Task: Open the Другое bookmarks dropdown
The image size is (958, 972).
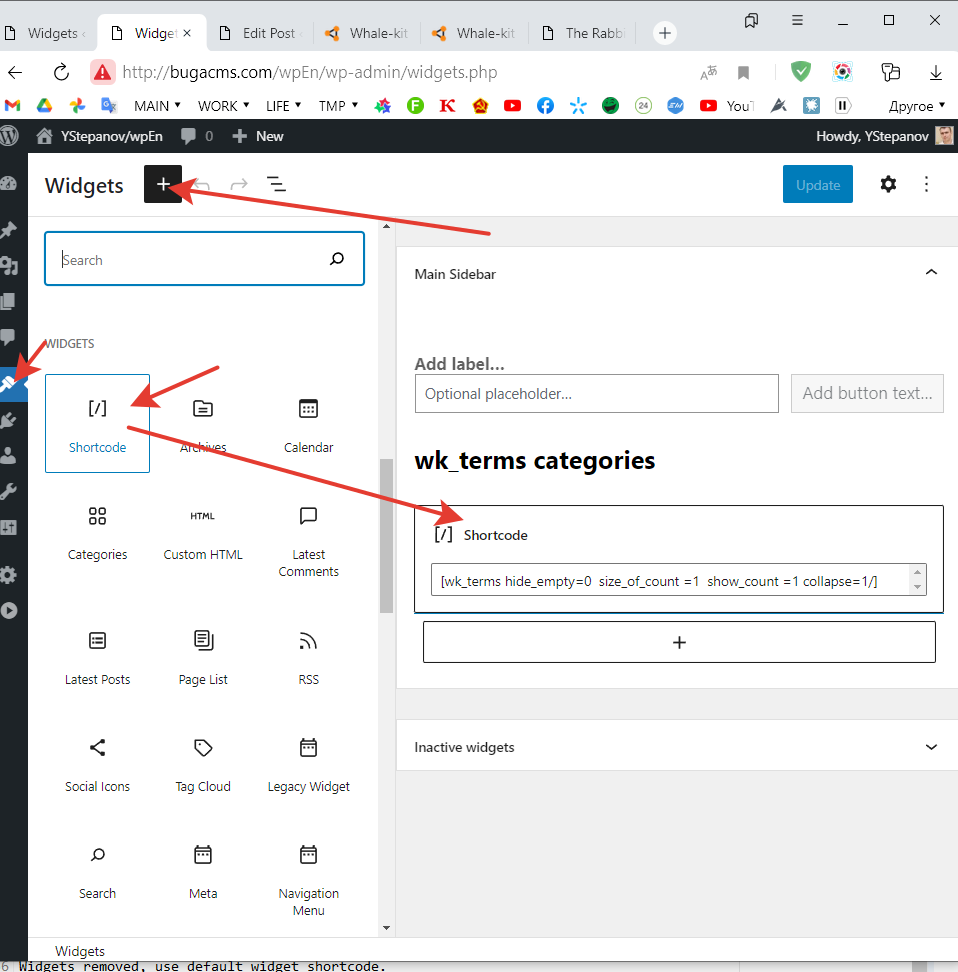Action: [916, 106]
